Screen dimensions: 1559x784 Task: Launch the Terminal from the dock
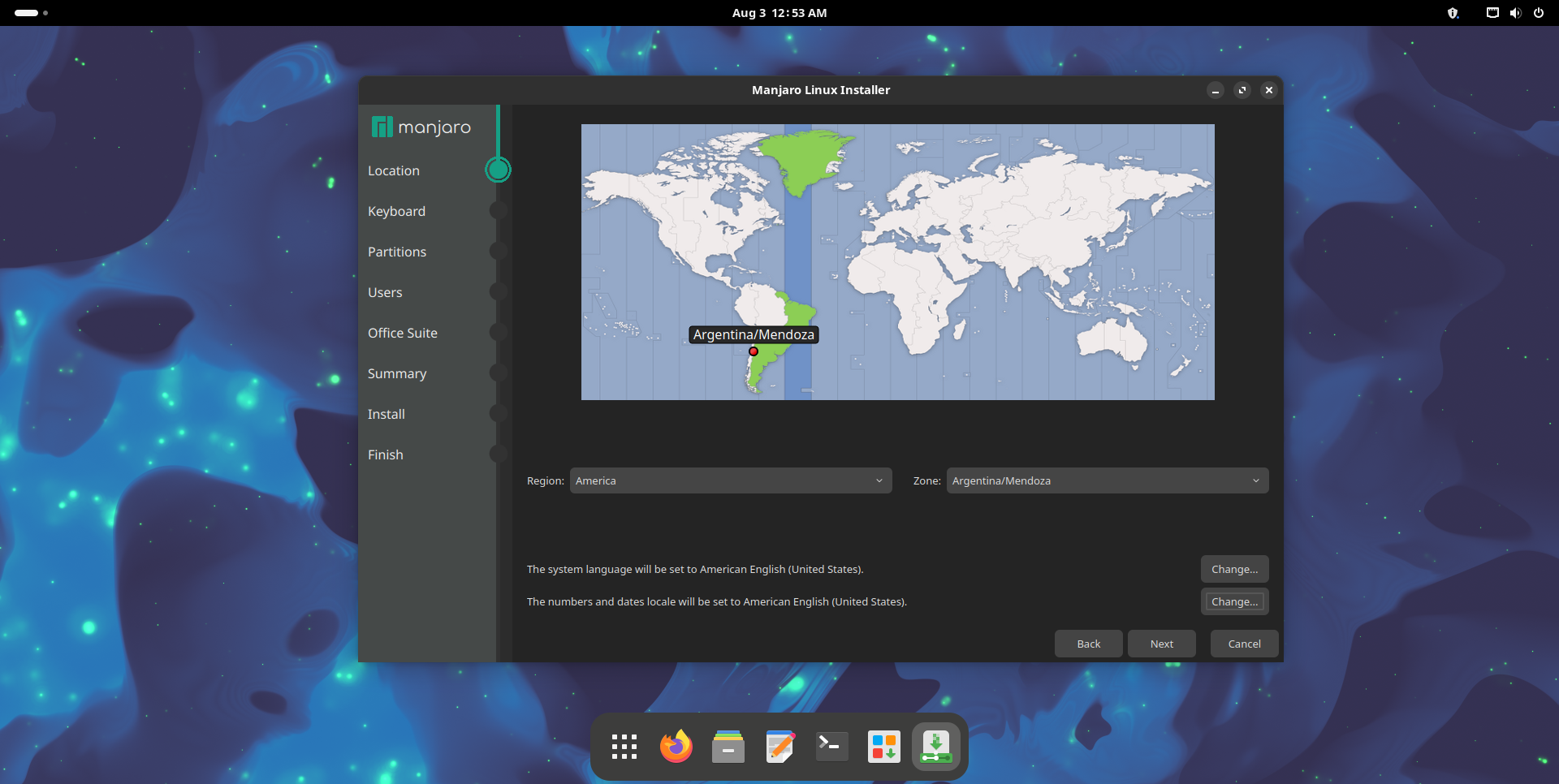pos(832,747)
